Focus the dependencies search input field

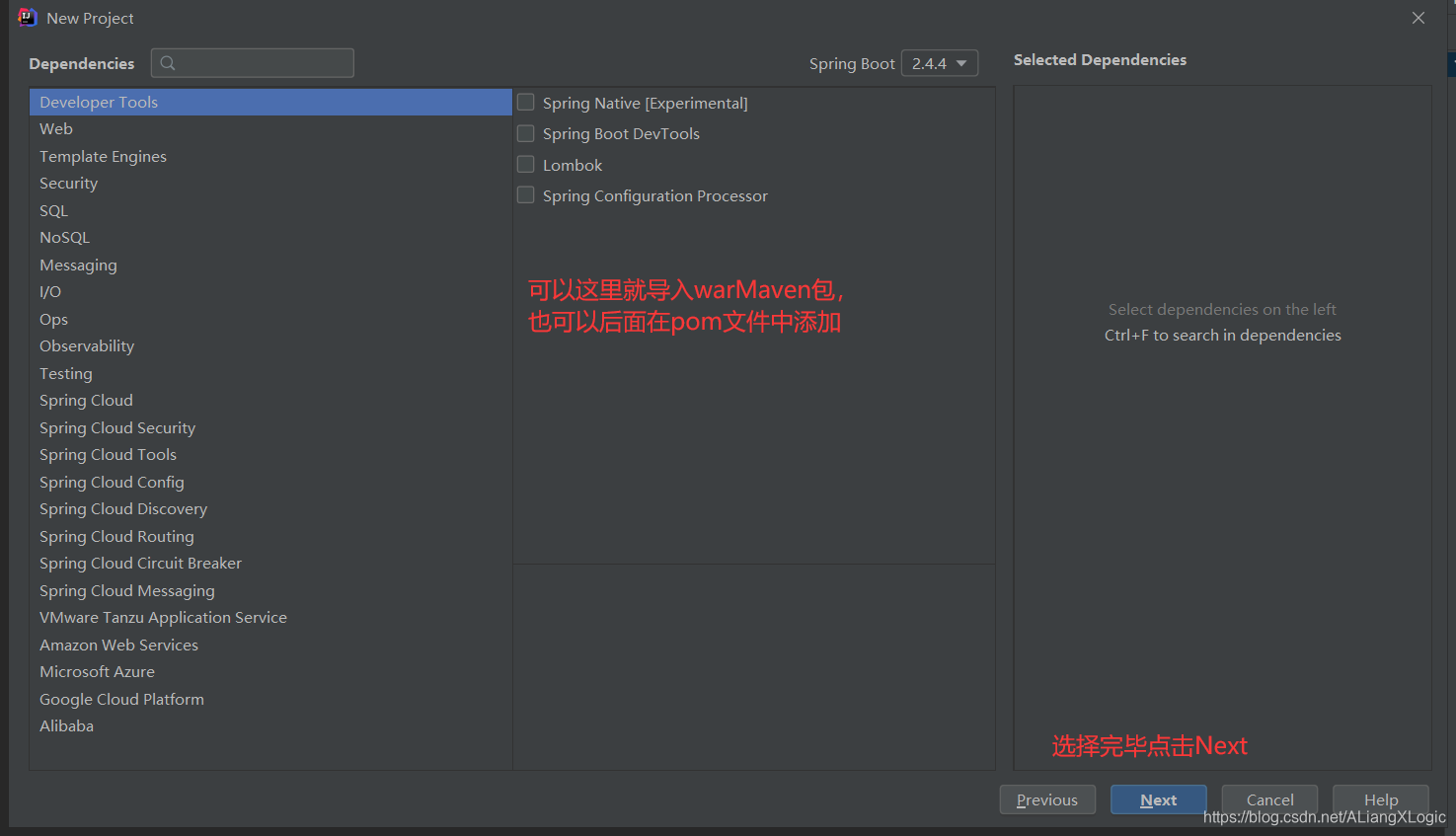click(x=253, y=63)
